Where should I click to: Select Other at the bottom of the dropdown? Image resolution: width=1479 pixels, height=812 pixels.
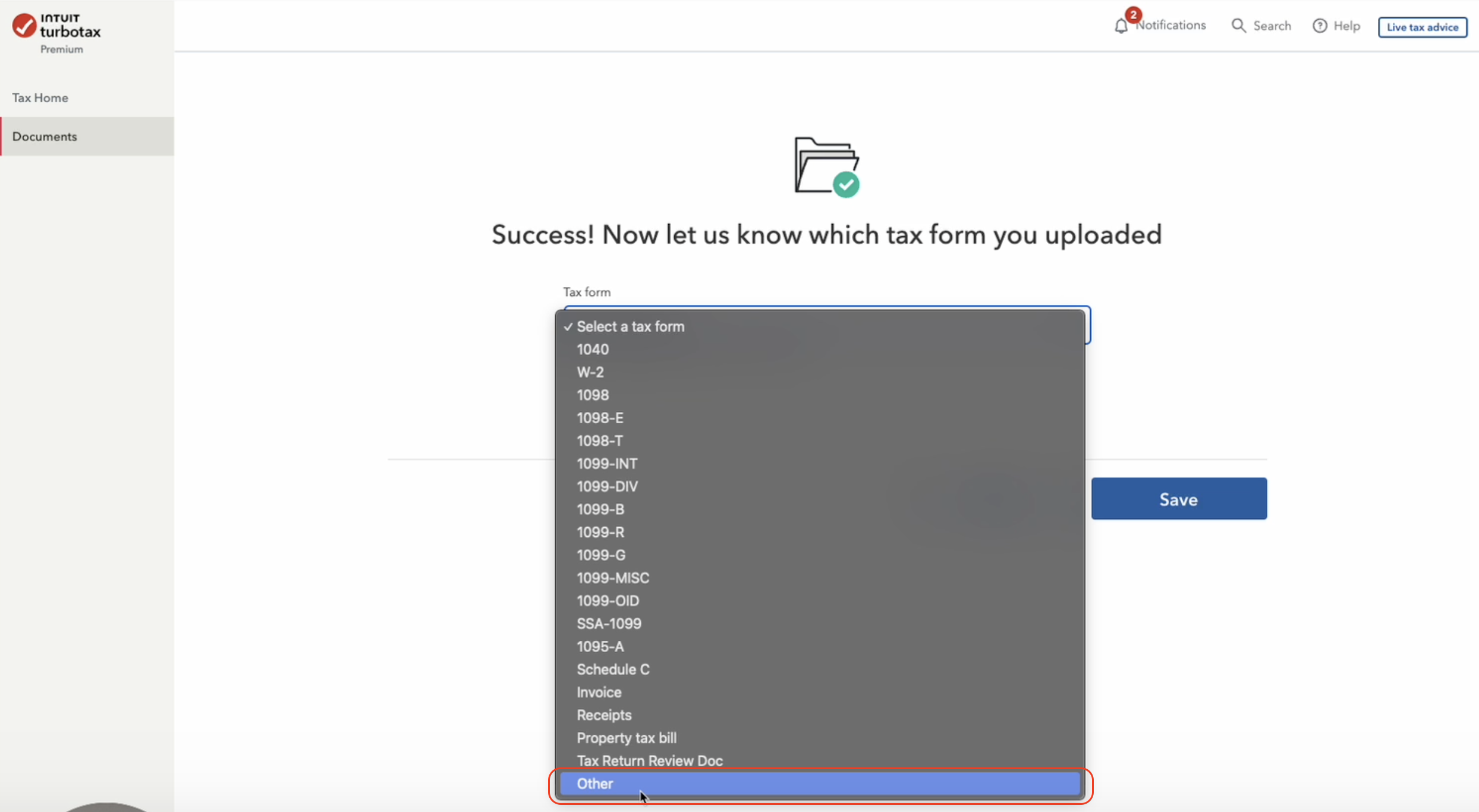coord(594,783)
